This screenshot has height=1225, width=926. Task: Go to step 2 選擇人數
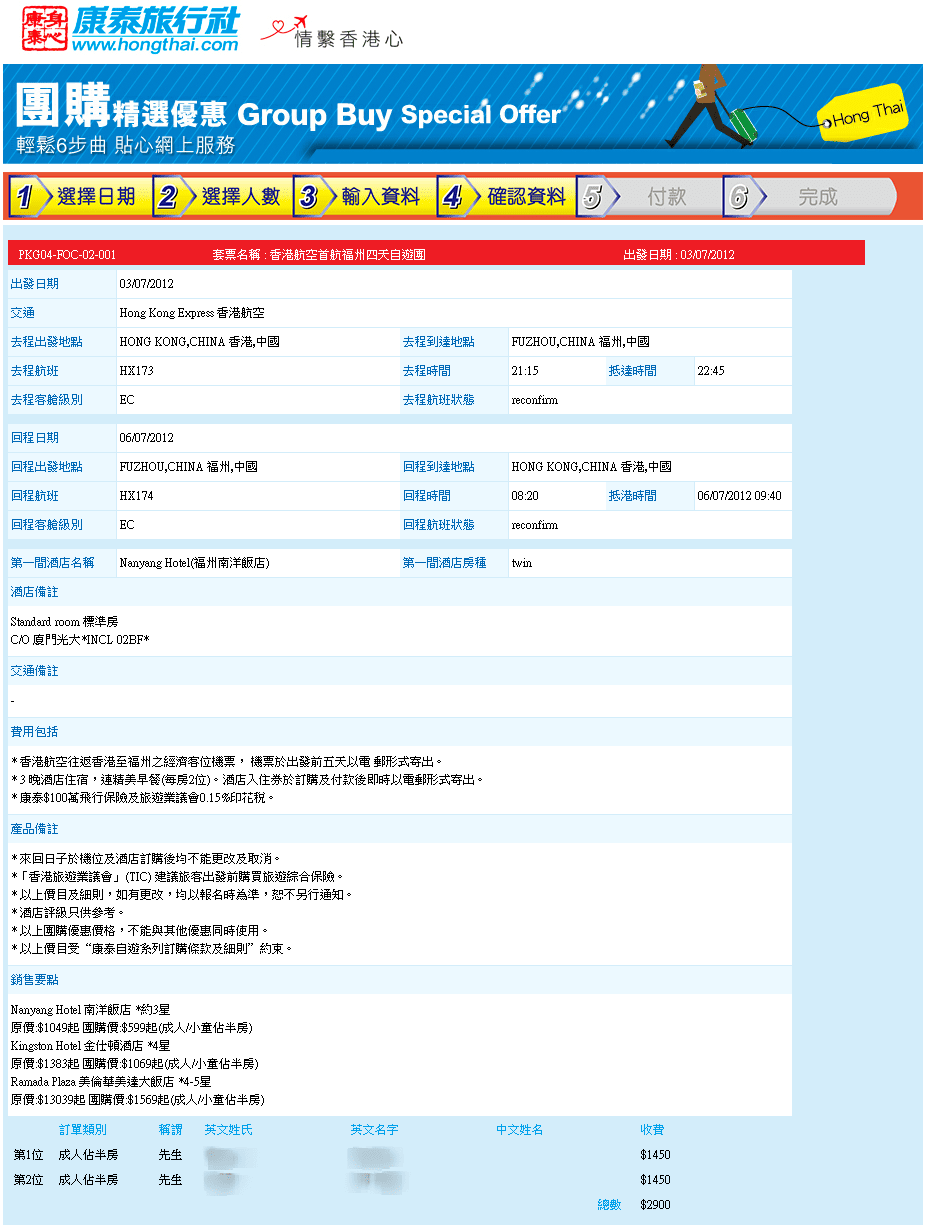pos(241,197)
